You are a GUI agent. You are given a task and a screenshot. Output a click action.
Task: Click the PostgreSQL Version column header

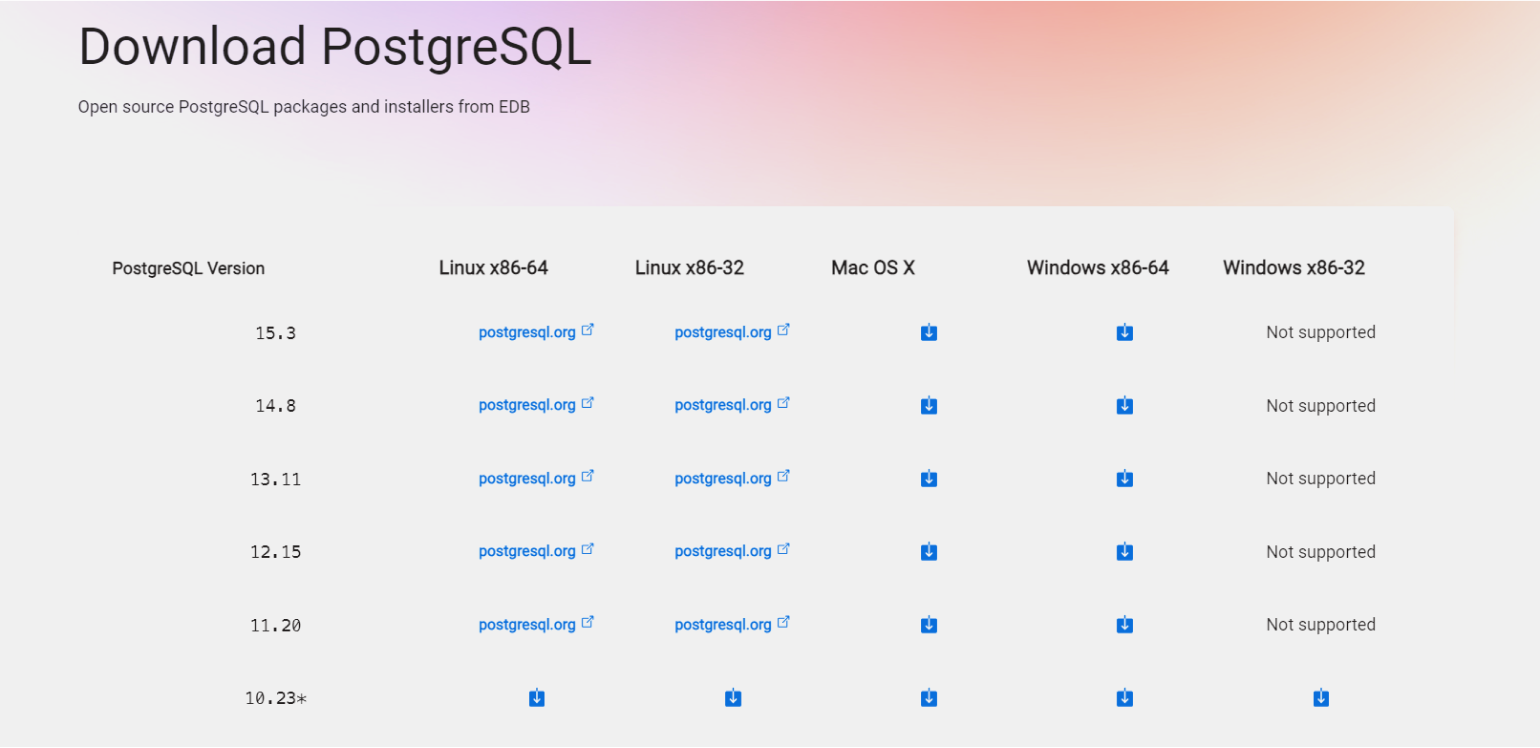(x=188, y=268)
